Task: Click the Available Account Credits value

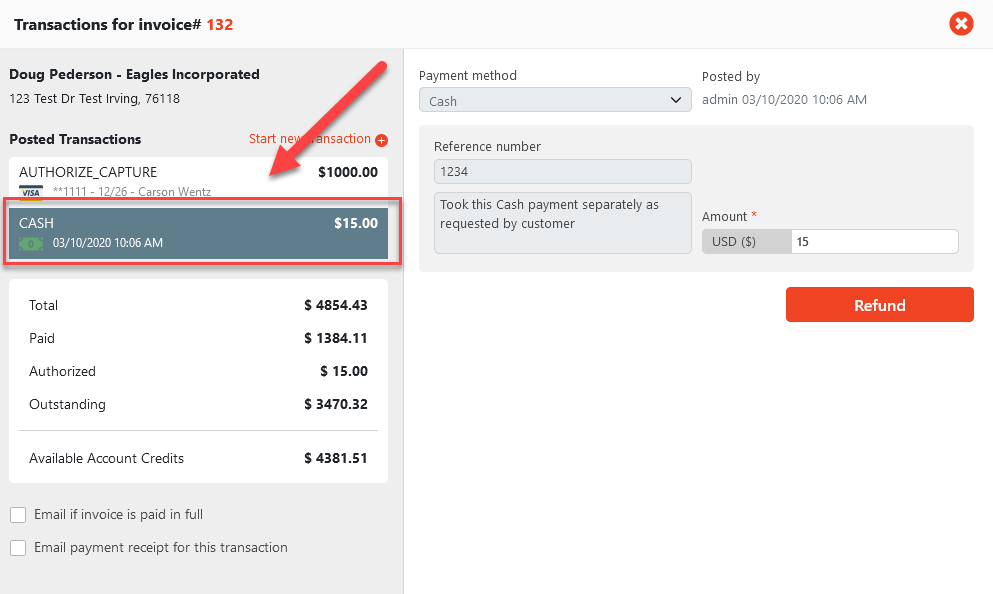Action: (336, 459)
